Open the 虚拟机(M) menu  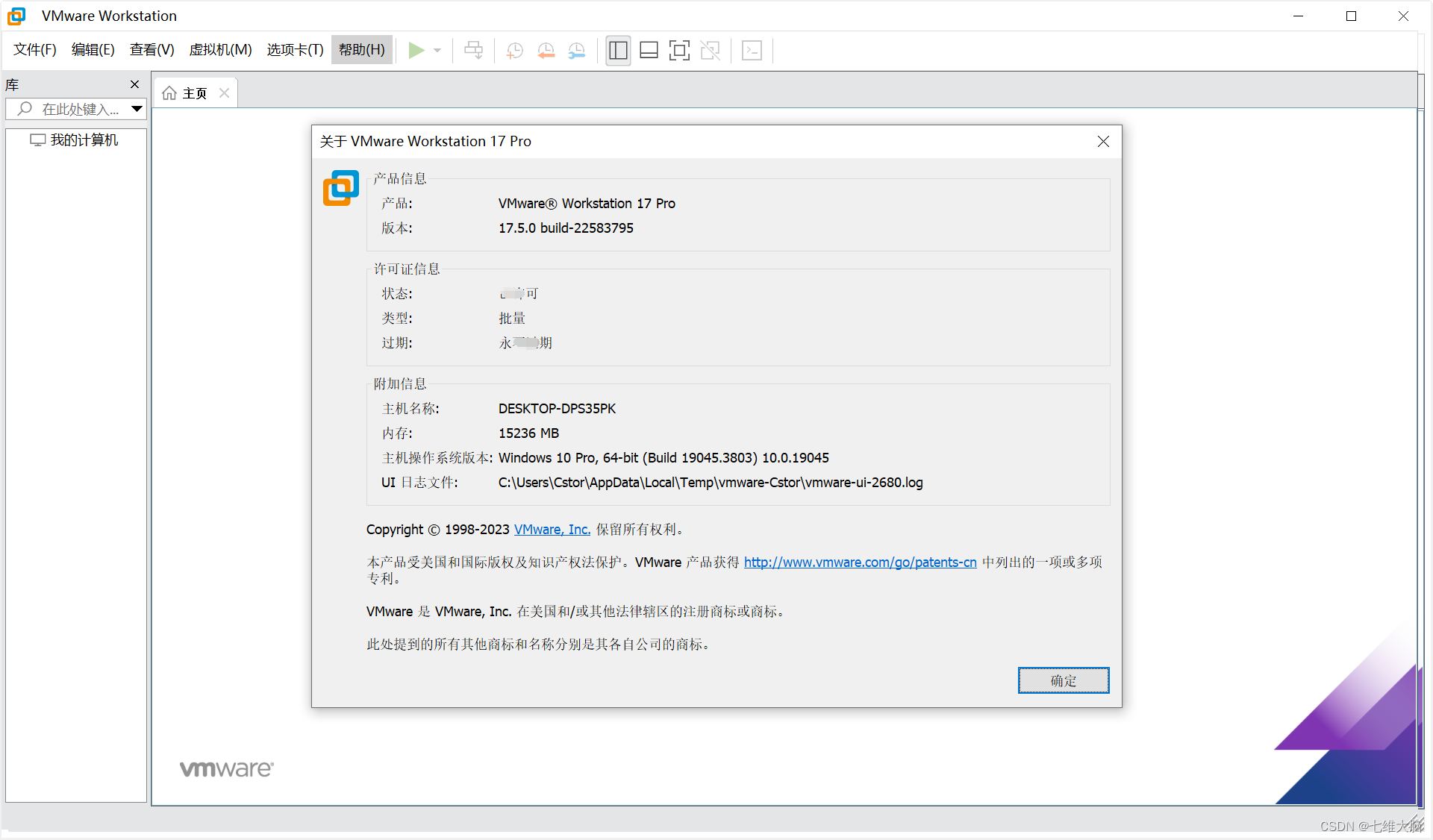point(221,50)
